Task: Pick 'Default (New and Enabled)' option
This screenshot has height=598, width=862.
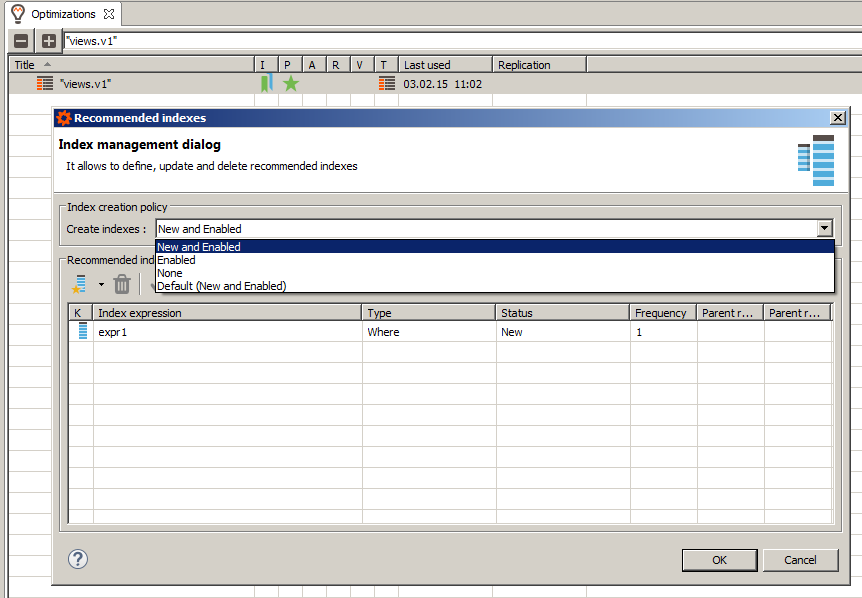Action: 222,286
